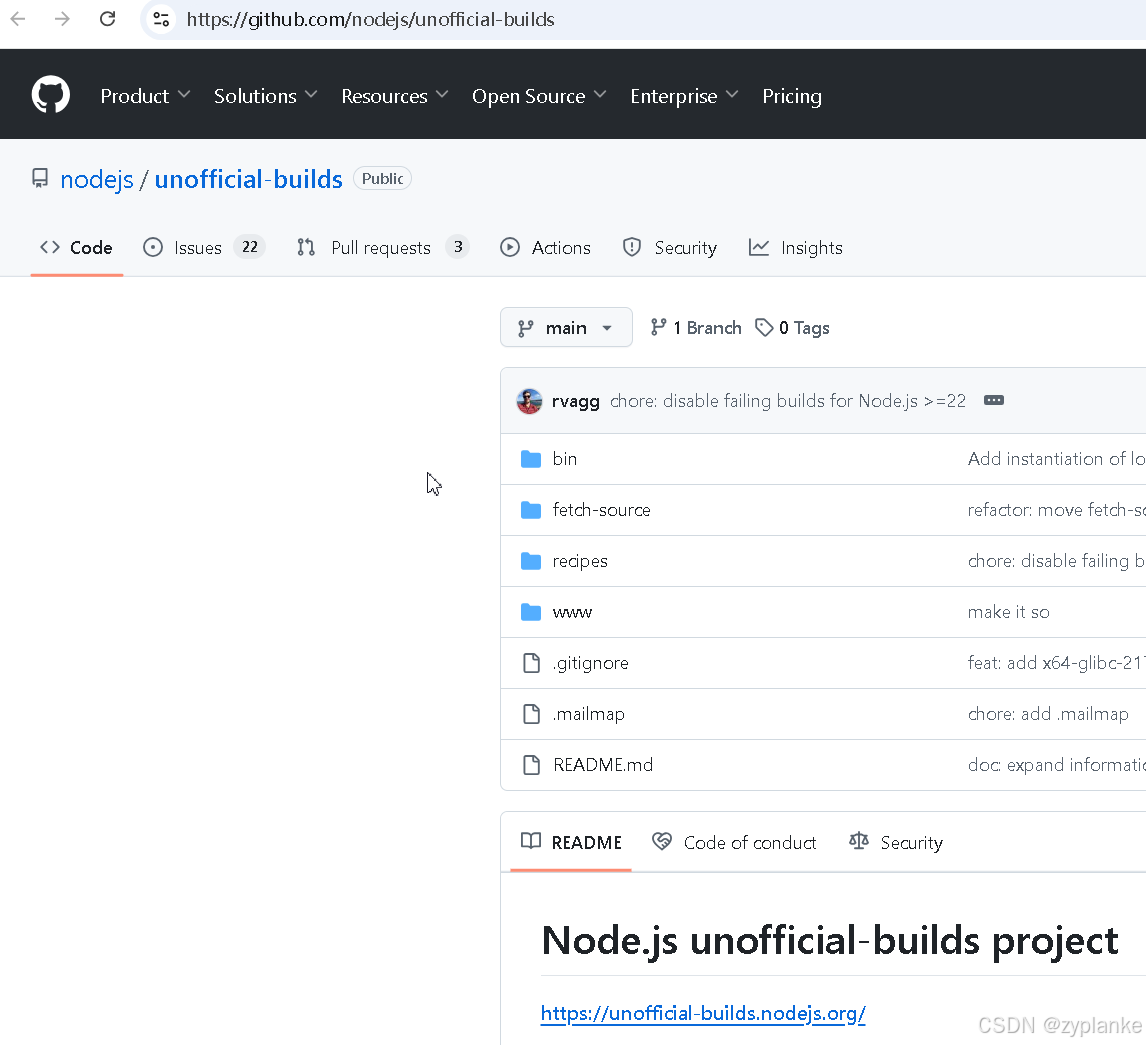Select the README tab
The image size is (1146, 1045).
(571, 842)
